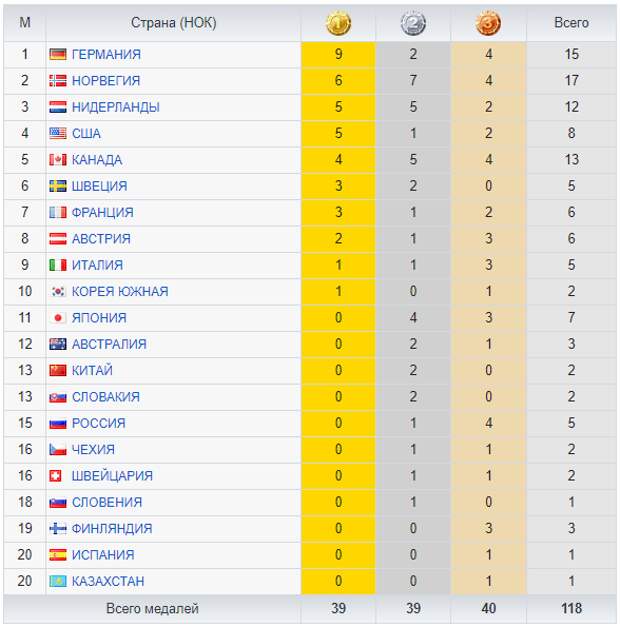Open the РОССИЯ country link
This screenshot has height=627, width=620.
98,423
